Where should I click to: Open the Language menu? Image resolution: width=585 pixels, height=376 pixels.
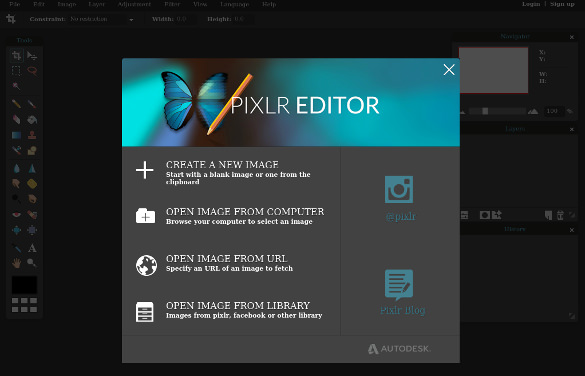pos(234,4)
